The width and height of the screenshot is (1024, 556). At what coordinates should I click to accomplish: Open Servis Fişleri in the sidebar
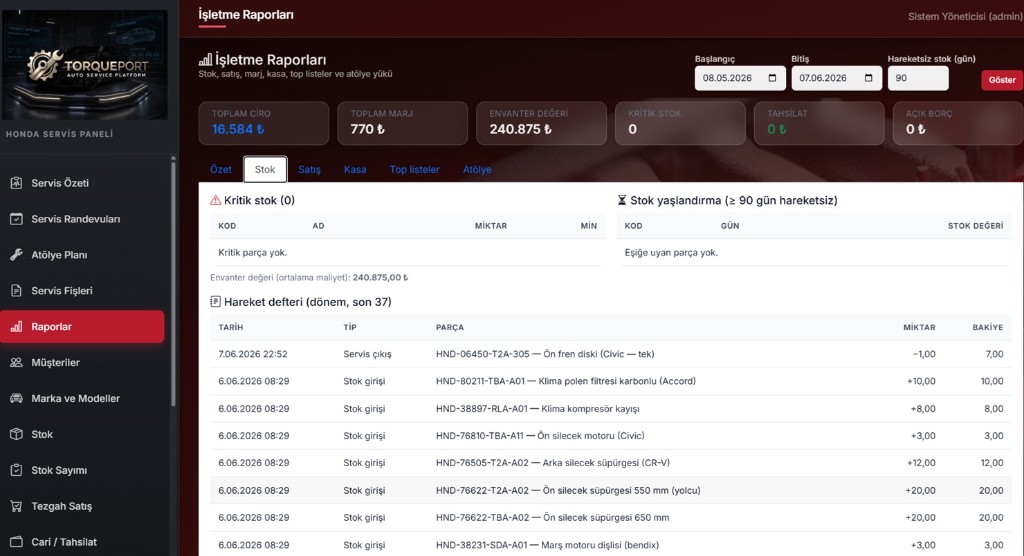(x=82, y=291)
